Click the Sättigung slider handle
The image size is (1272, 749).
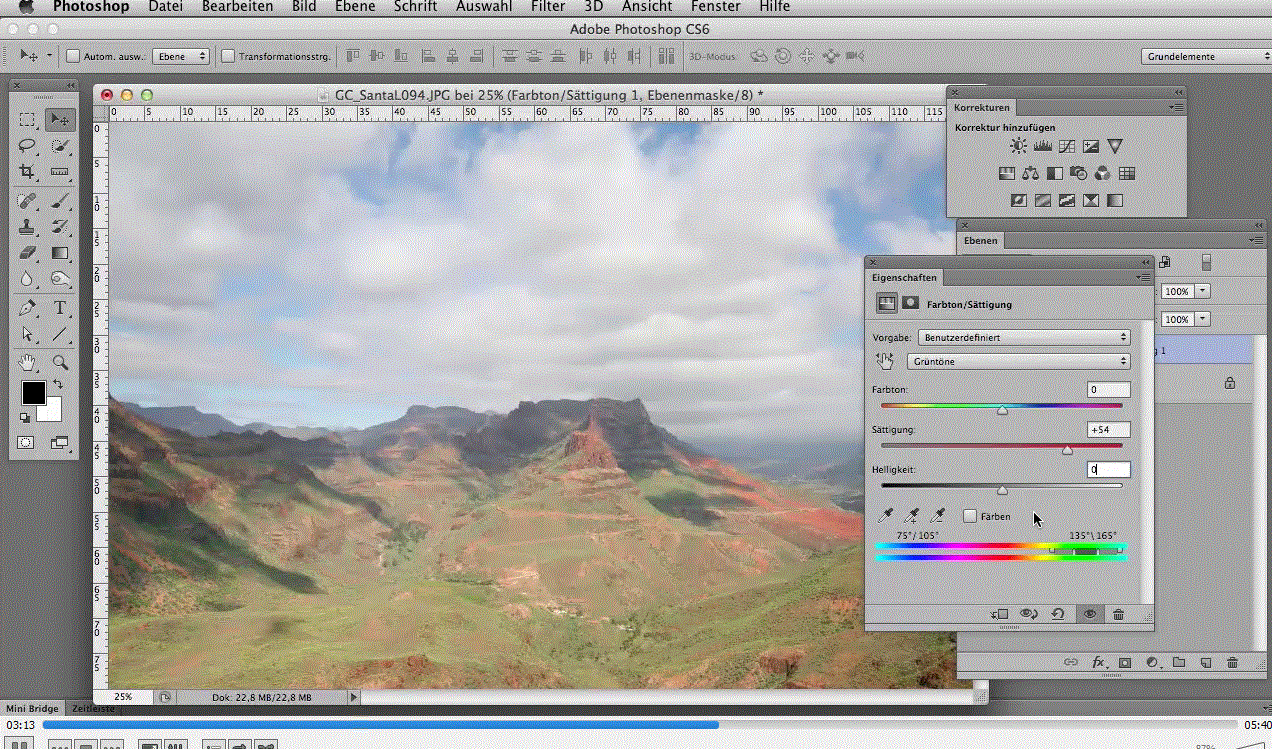tap(1067, 451)
